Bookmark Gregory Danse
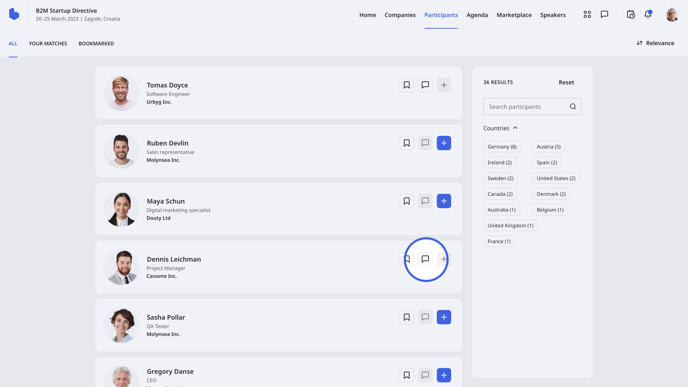The width and height of the screenshot is (688, 387). [x=406, y=375]
